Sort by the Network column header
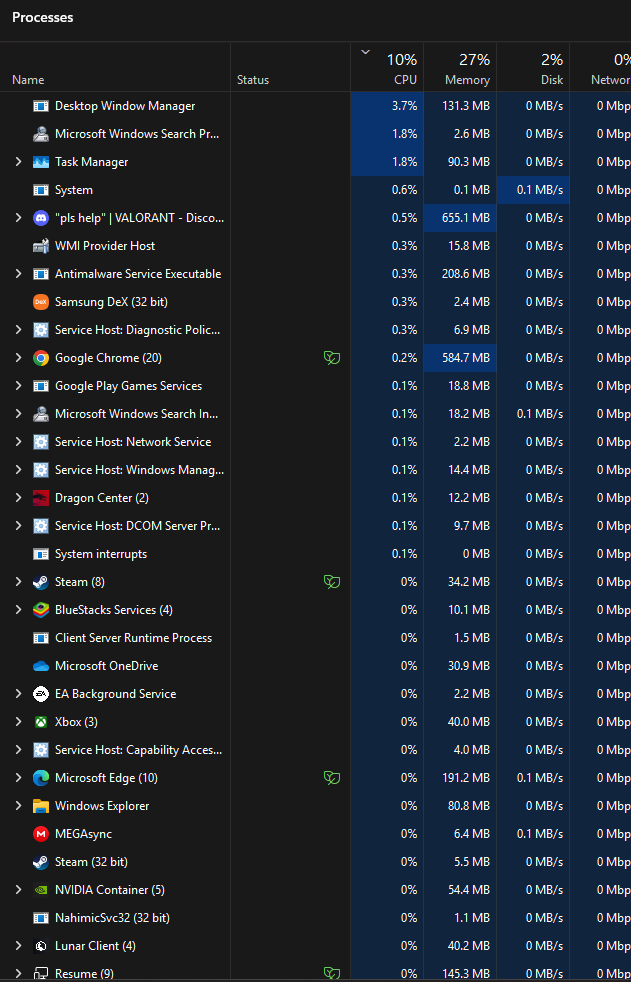This screenshot has width=631, height=982. point(600,67)
